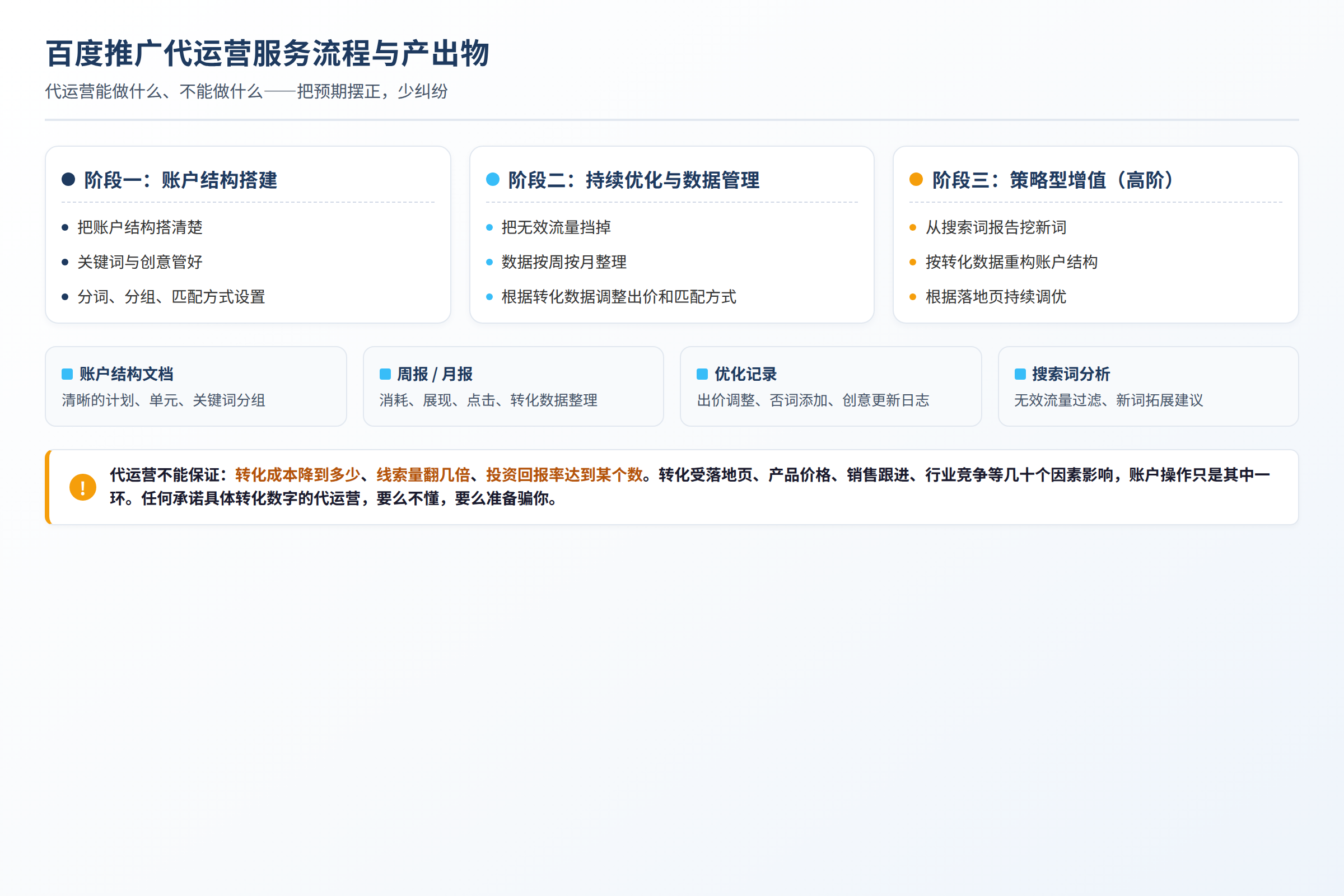This screenshot has height=896, width=1344.
Task: Click orange text 投资回报率达到某个数
Action: (x=564, y=475)
